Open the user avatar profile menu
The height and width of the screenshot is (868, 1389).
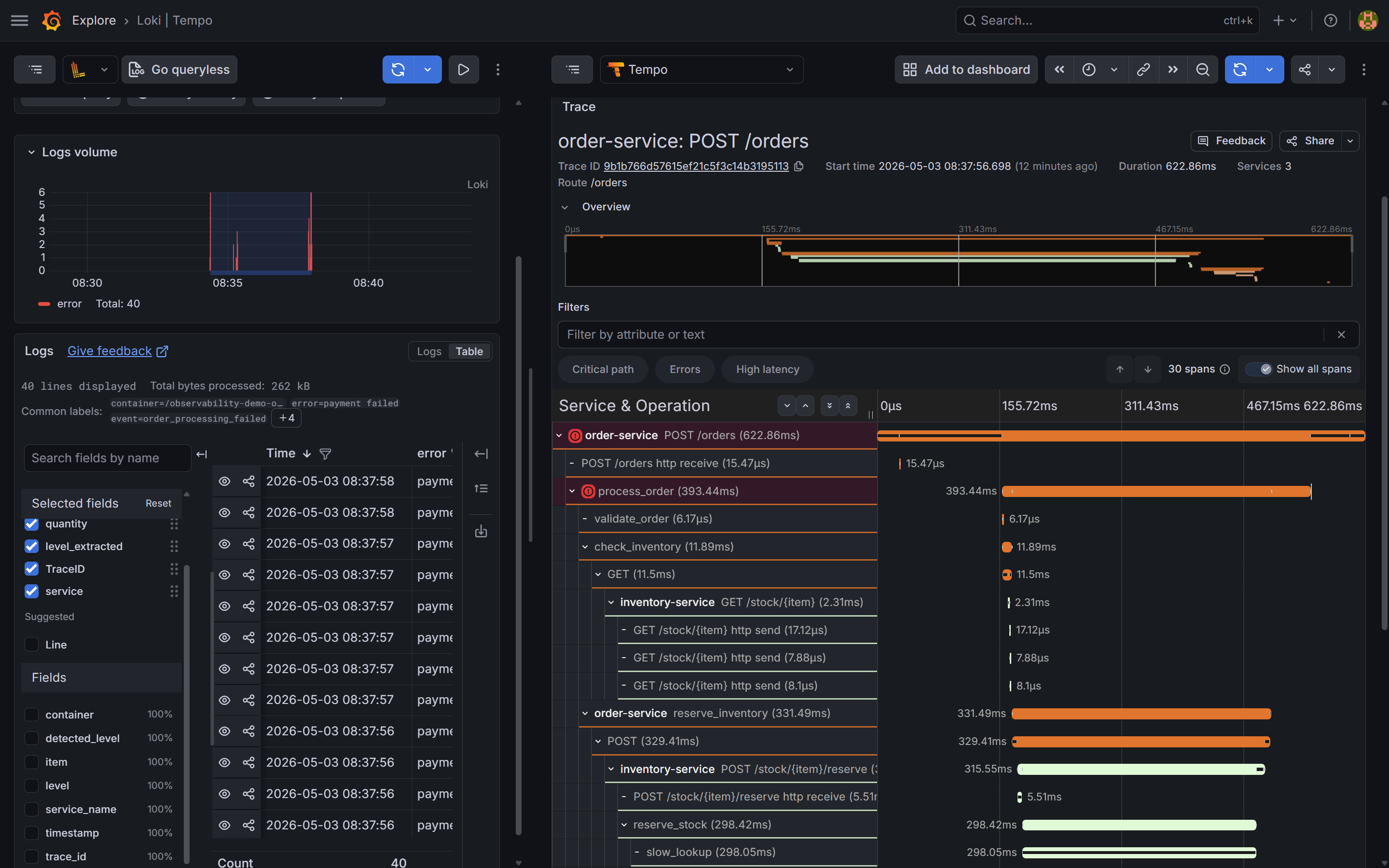click(1368, 21)
